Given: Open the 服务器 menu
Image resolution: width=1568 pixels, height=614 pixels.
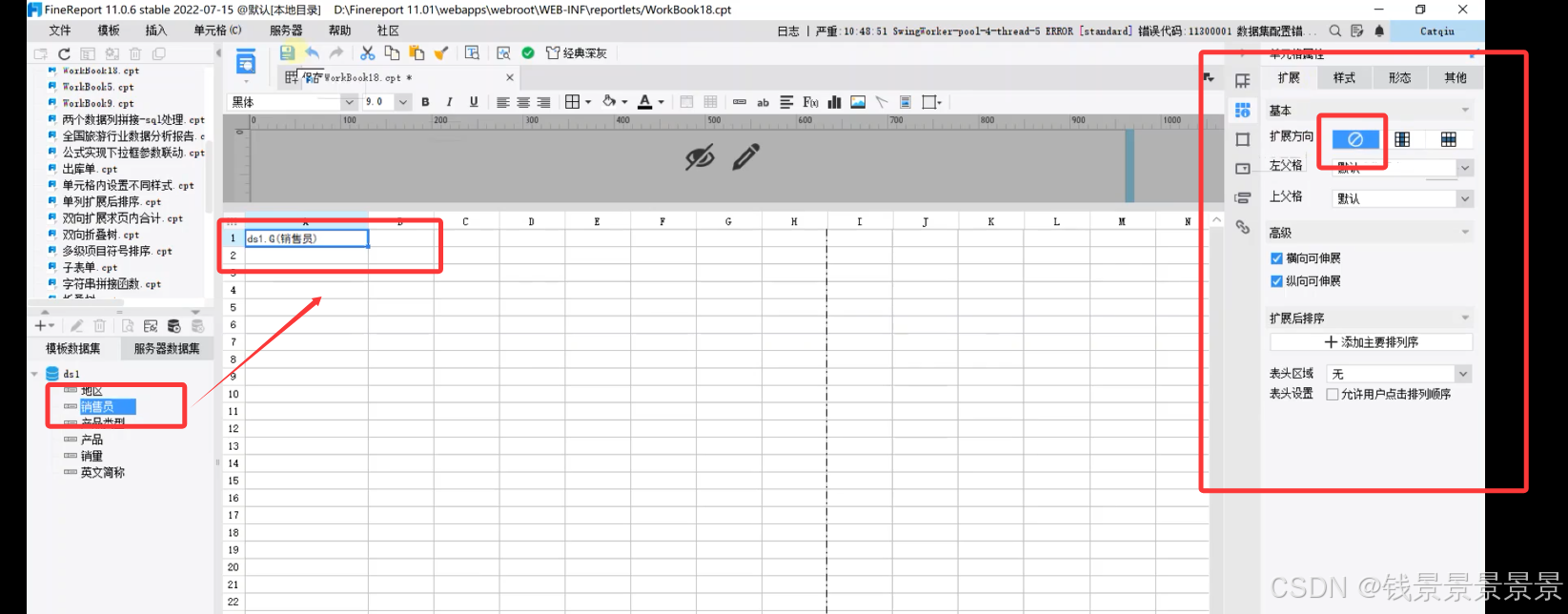Looking at the screenshot, I should [x=286, y=31].
